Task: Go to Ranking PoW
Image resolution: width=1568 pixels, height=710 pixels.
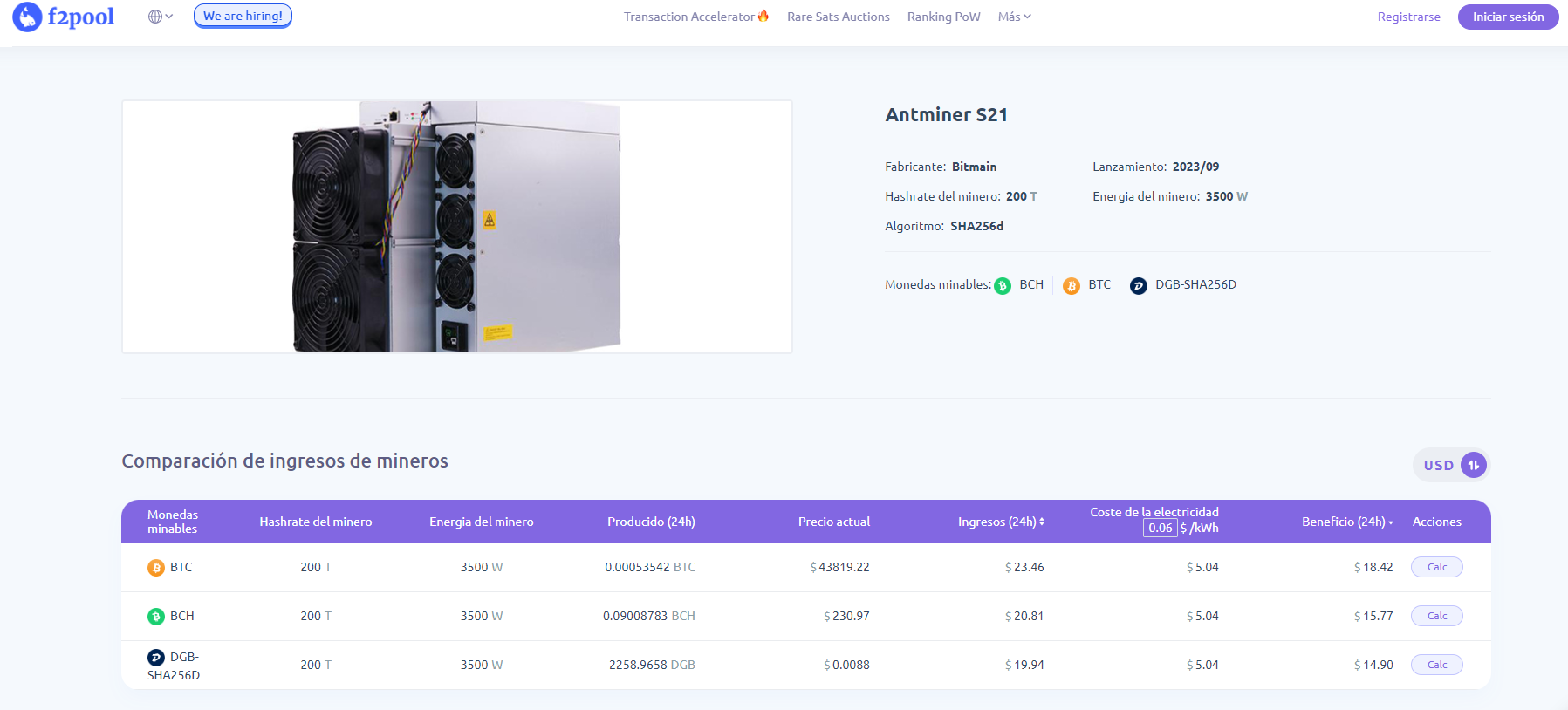Action: pyautogui.click(x=943, y=17)
